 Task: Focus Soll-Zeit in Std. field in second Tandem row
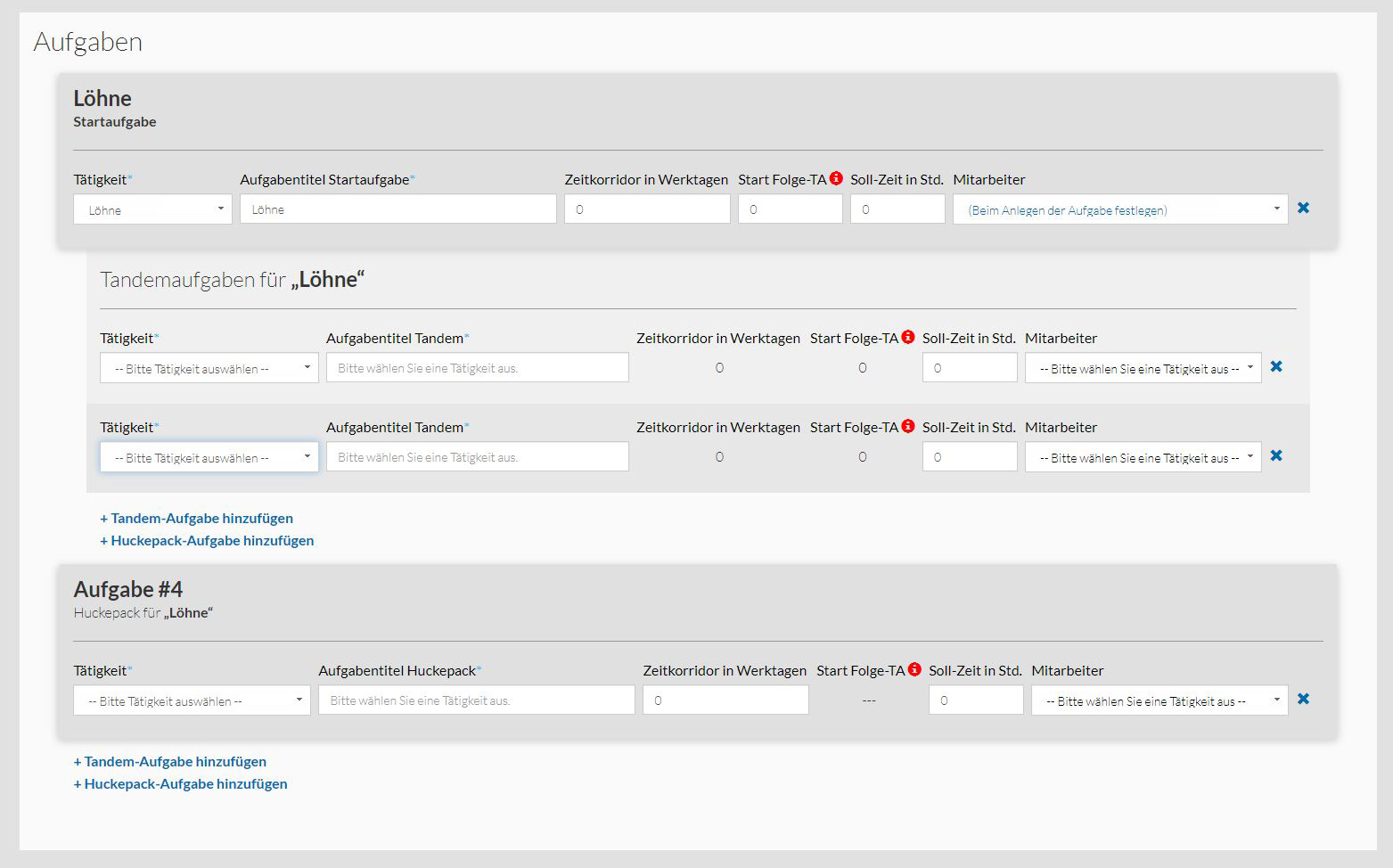pyautogui.click(x=970, y=457)
